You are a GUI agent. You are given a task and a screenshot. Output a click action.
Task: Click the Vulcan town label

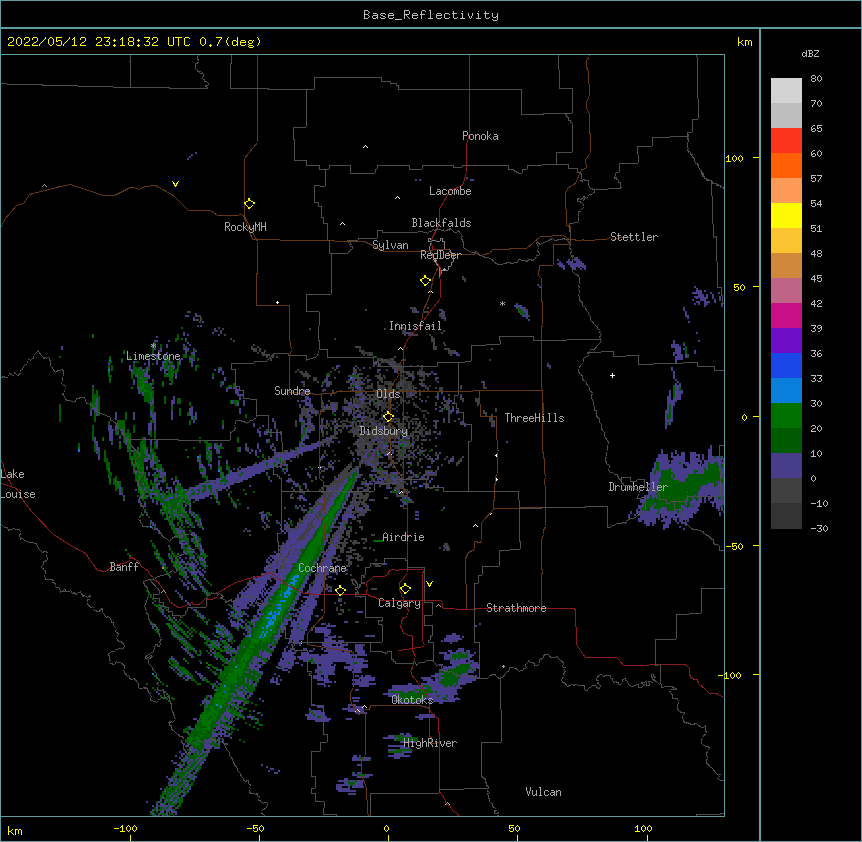pyautogui.click(x=543, y=792)
